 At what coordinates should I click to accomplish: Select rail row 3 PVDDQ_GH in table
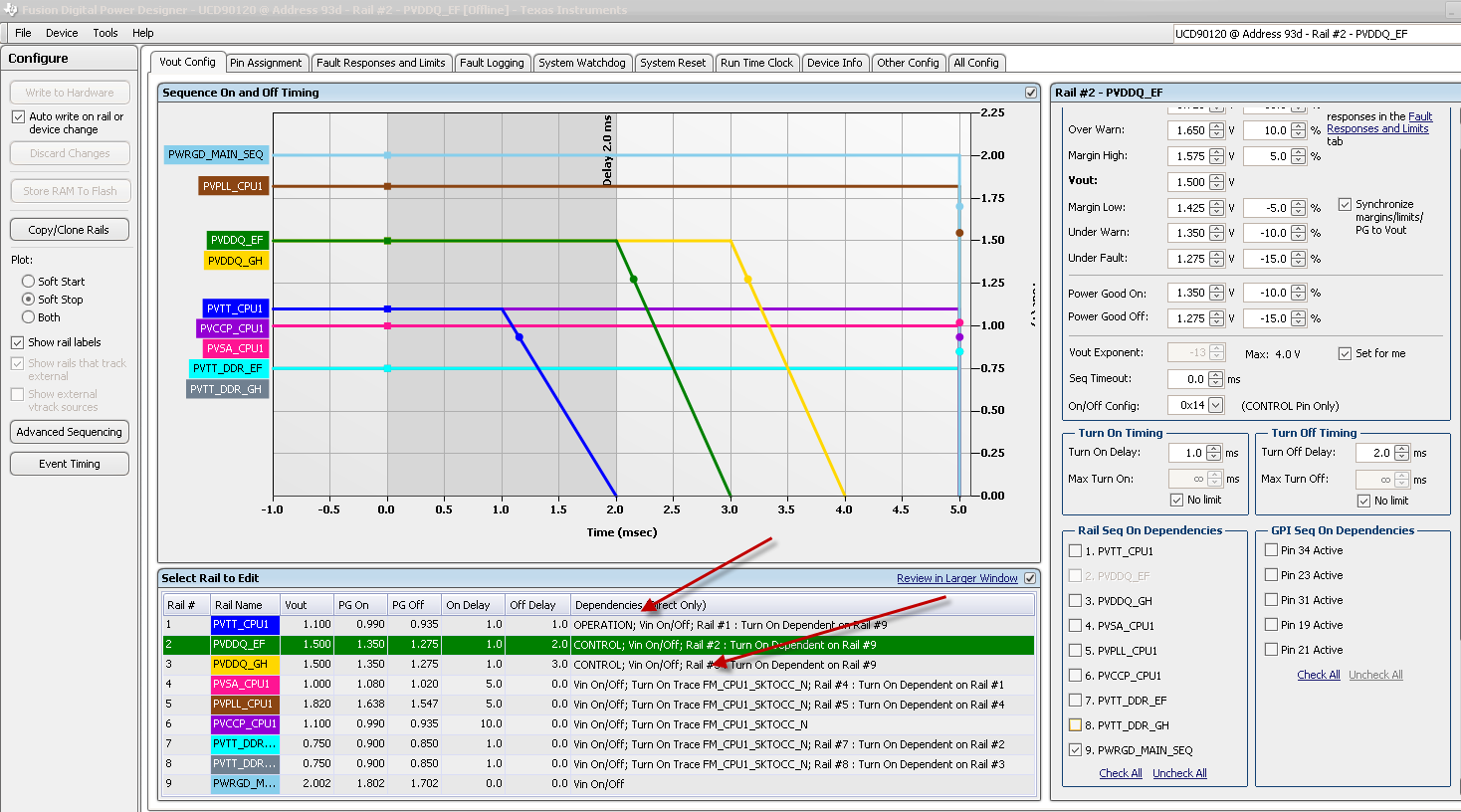click(598, 664)
